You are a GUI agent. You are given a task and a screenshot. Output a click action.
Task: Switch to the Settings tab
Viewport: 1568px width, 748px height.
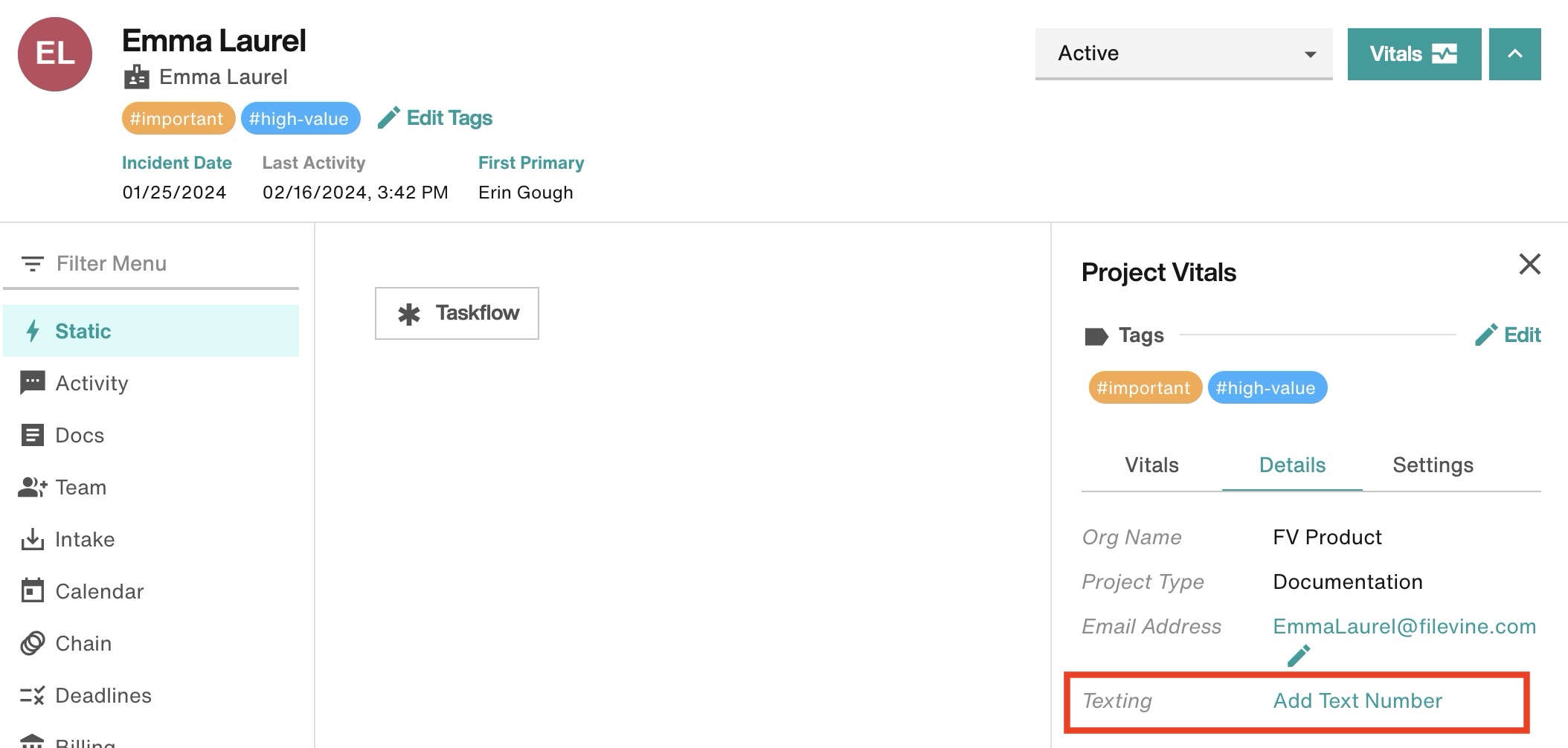pyautogui.click(x=1433, y=465)
